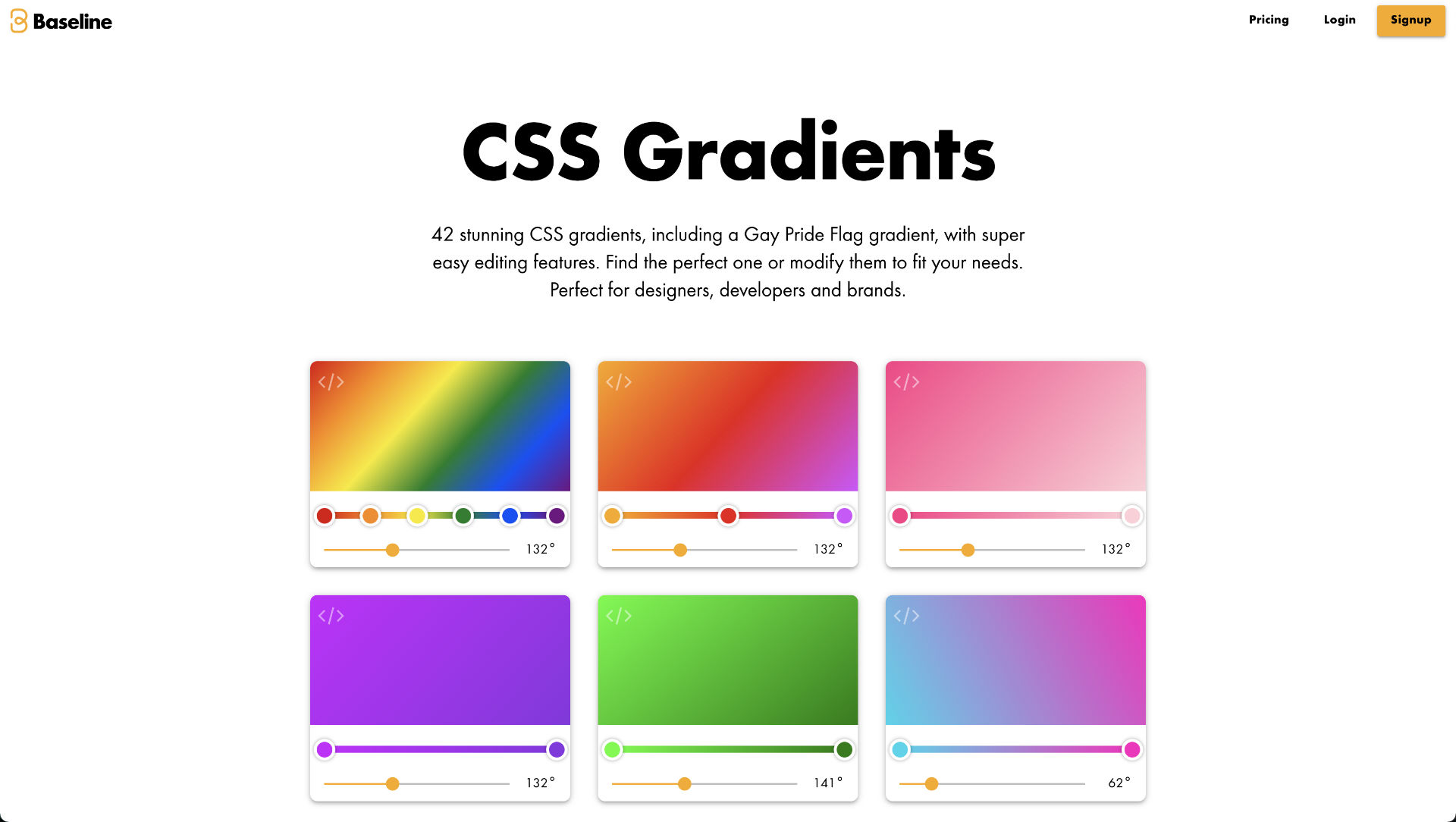Click the code icon on green gradient card
Image resolution: width=1456 pixels, height=822 pixels.
point(619,614)
